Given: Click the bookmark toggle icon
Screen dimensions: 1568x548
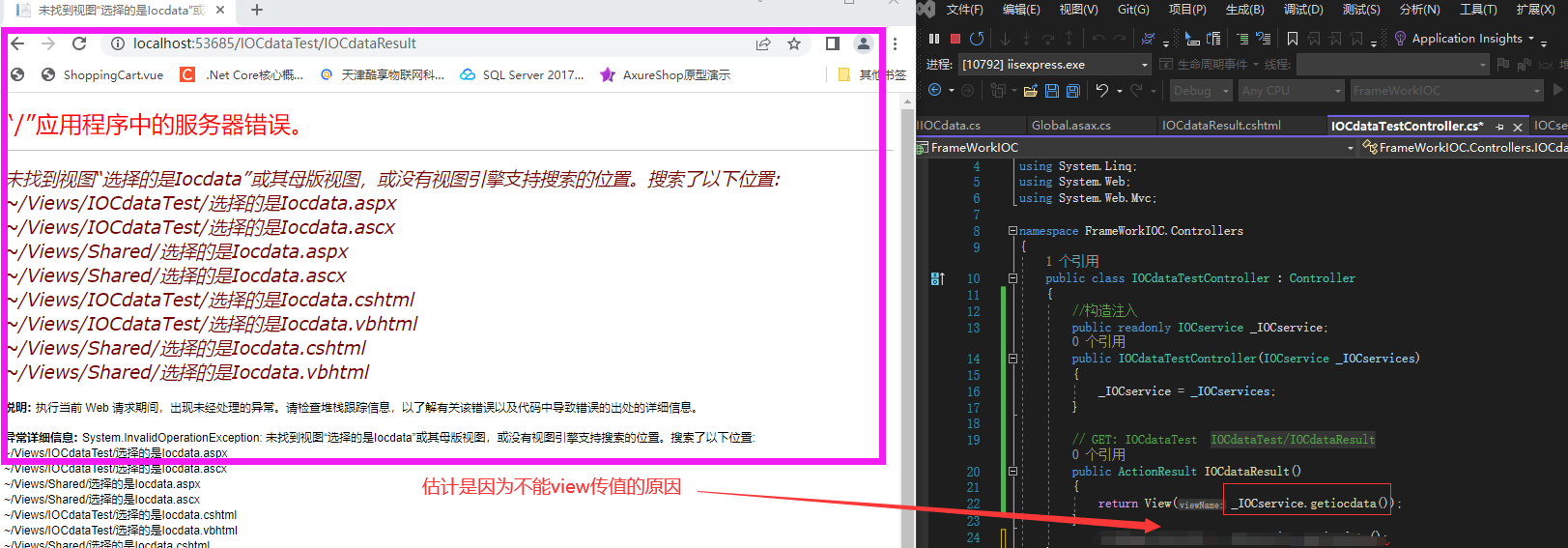Looking at the screenshot, I should [1293, 39].
